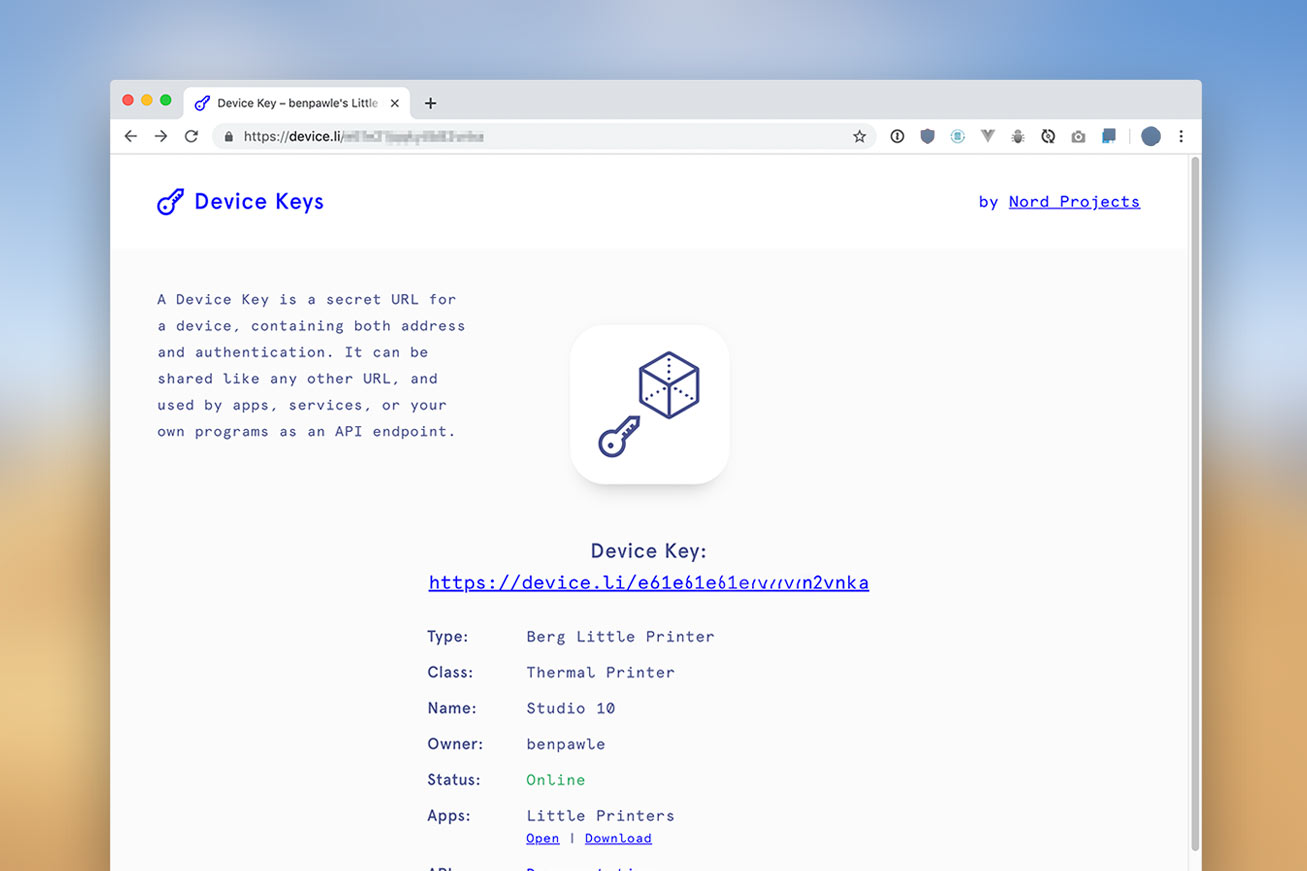The image size is (1307, 871).
Task: Click the Download link under Little Printers
Action: tap(618, 838)
